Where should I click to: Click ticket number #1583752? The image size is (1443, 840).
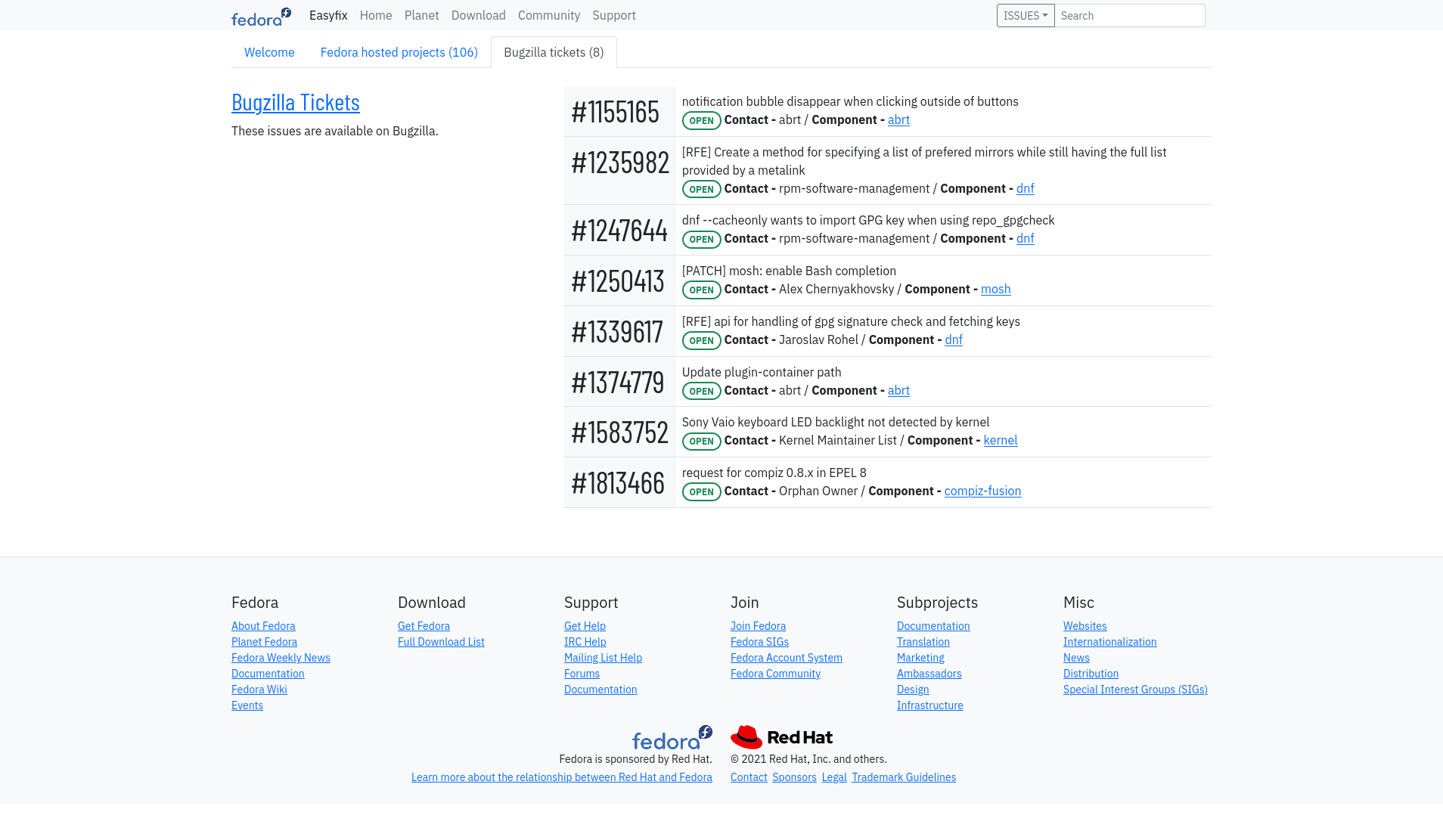coord(620,432)
